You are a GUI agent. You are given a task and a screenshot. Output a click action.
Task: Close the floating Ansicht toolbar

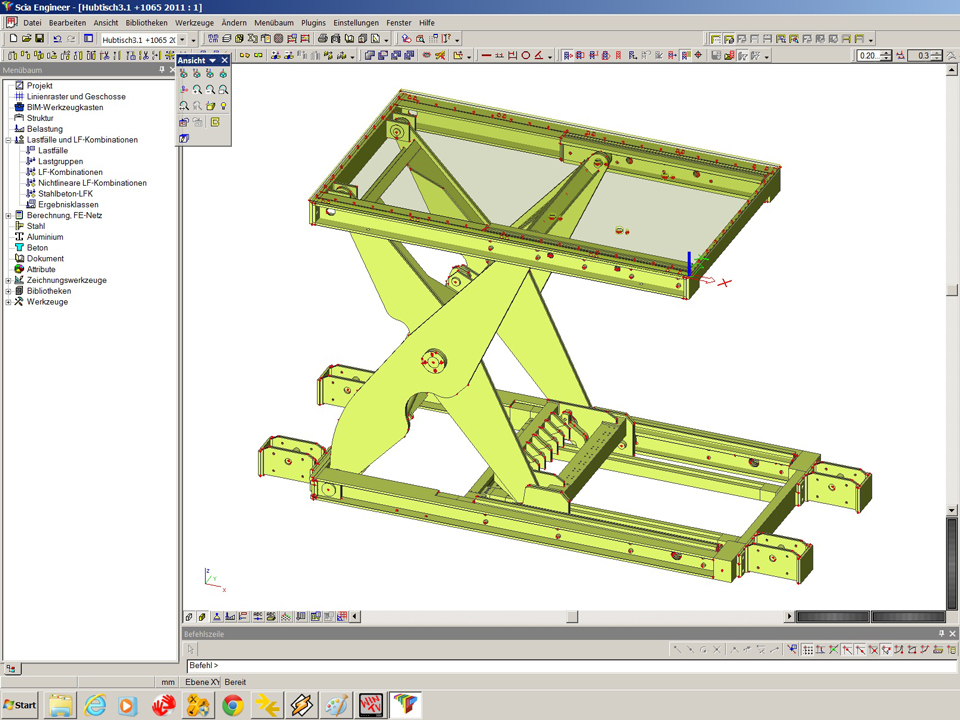[x=225, y=61]
